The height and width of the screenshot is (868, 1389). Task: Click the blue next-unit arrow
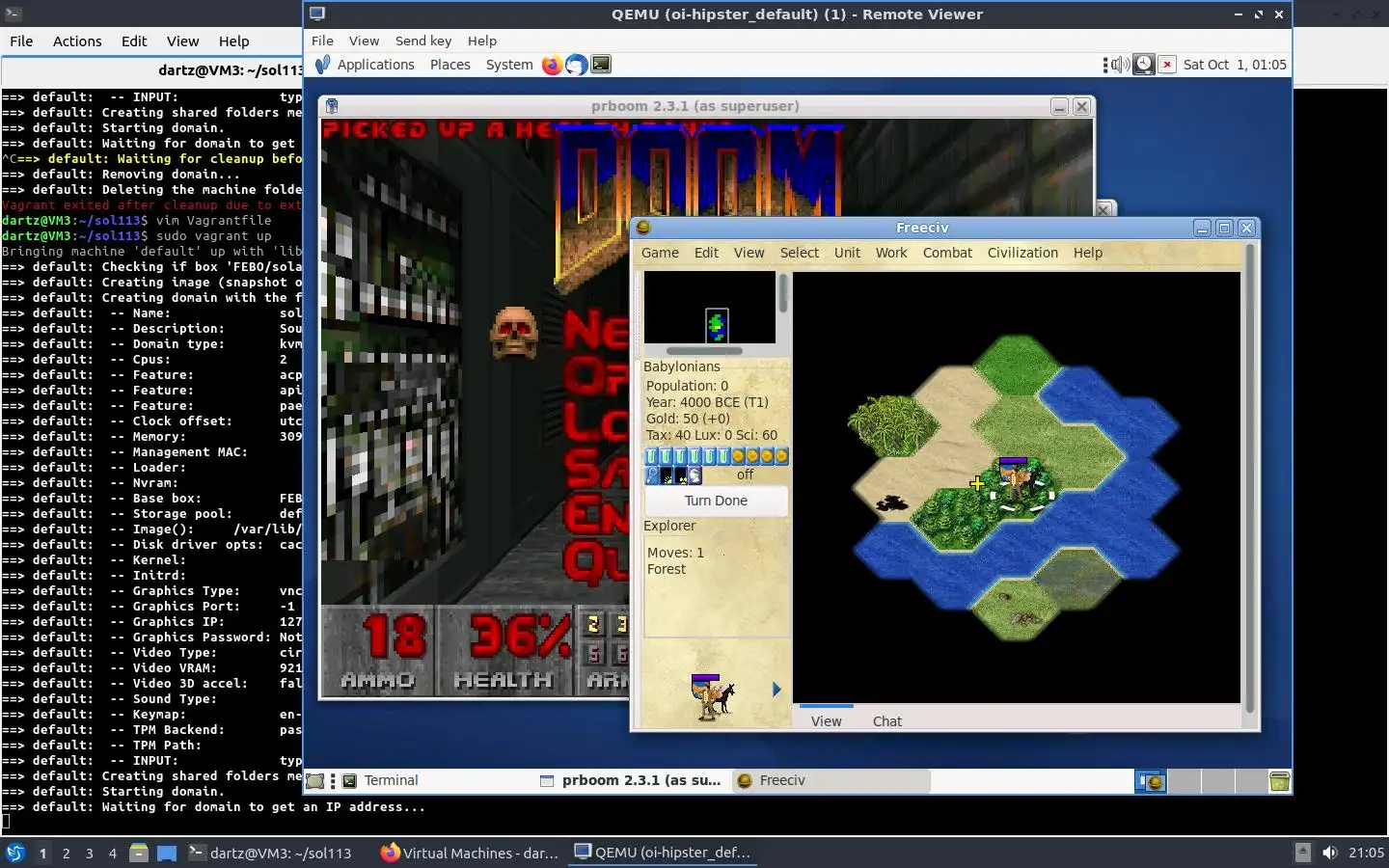coord(776,689)
